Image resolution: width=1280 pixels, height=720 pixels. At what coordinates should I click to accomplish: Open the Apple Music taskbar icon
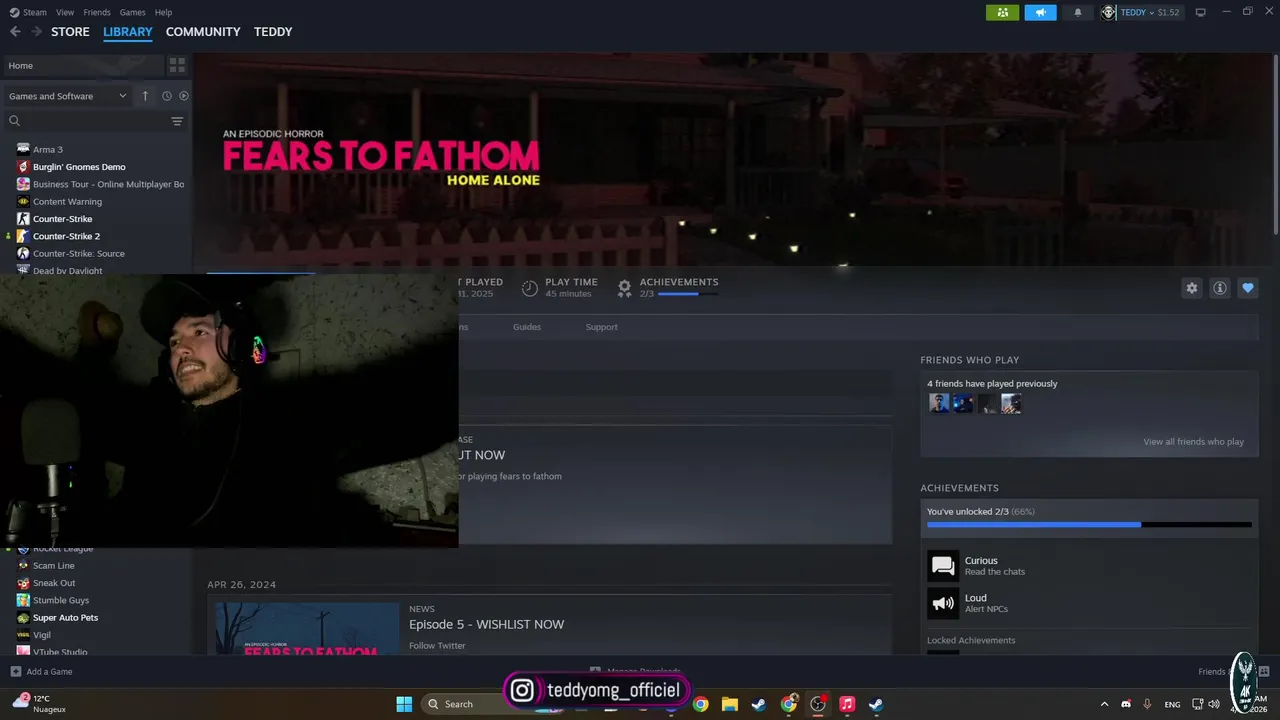coord(847,704)
